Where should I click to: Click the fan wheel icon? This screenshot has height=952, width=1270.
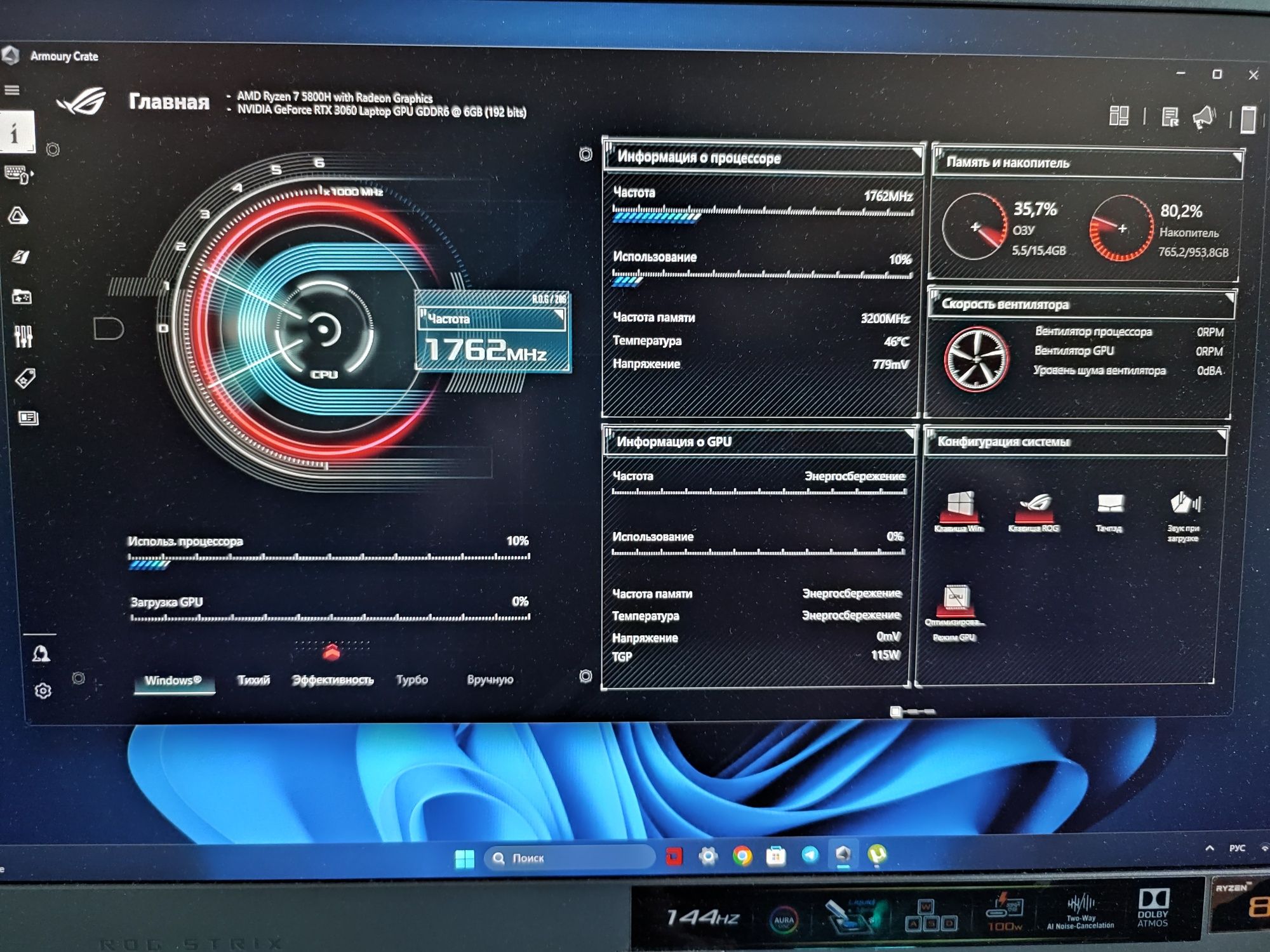(976, 359)
